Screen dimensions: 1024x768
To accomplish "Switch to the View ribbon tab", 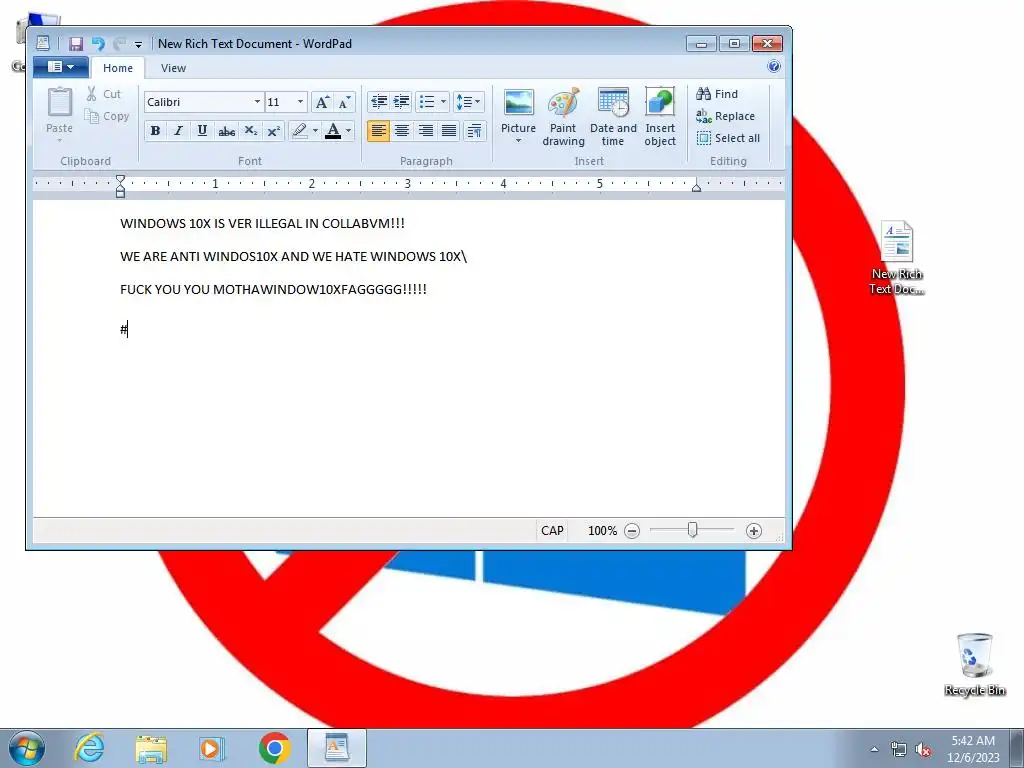I will (x=173, y=68).
